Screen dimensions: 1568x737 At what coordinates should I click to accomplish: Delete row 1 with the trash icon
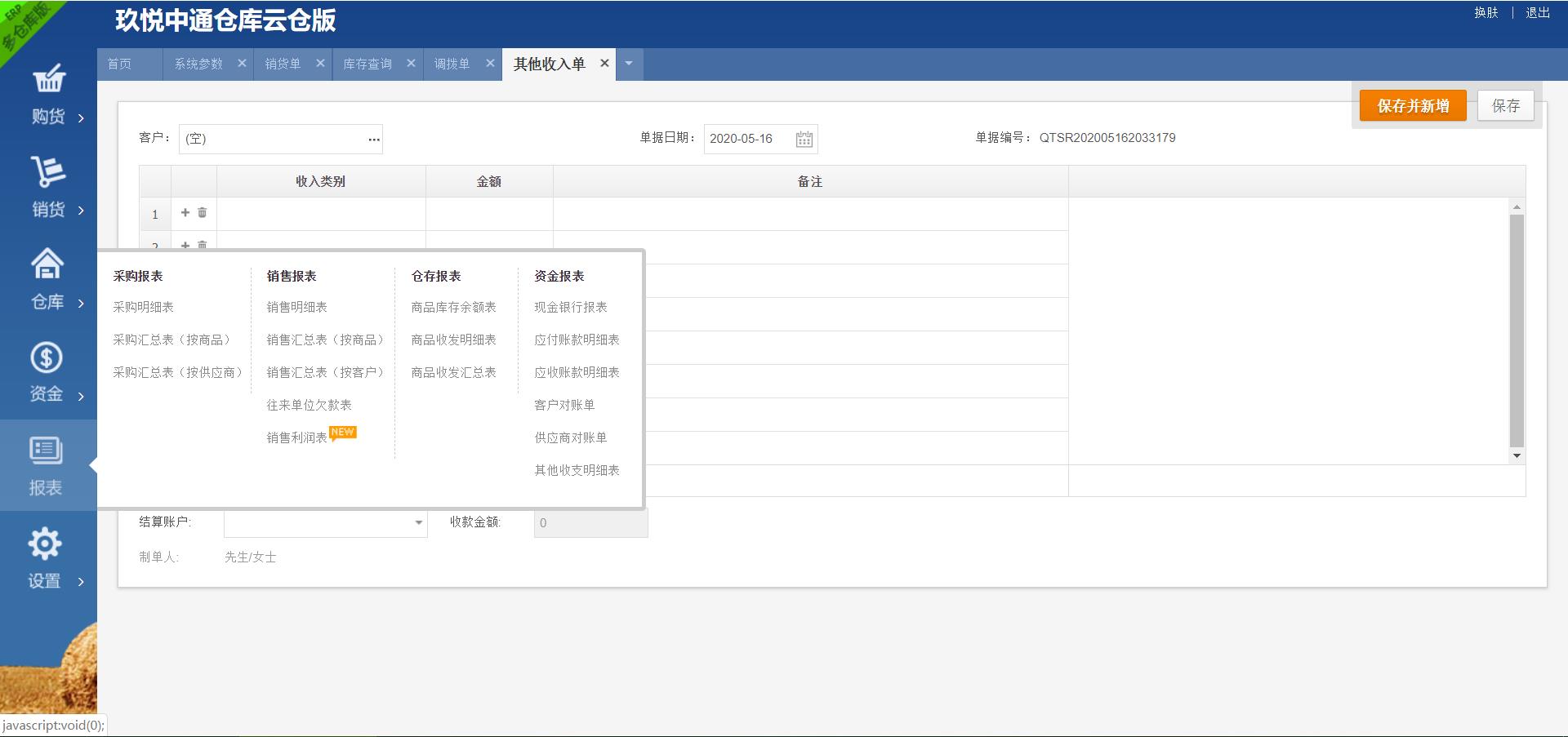coord(203,212)
